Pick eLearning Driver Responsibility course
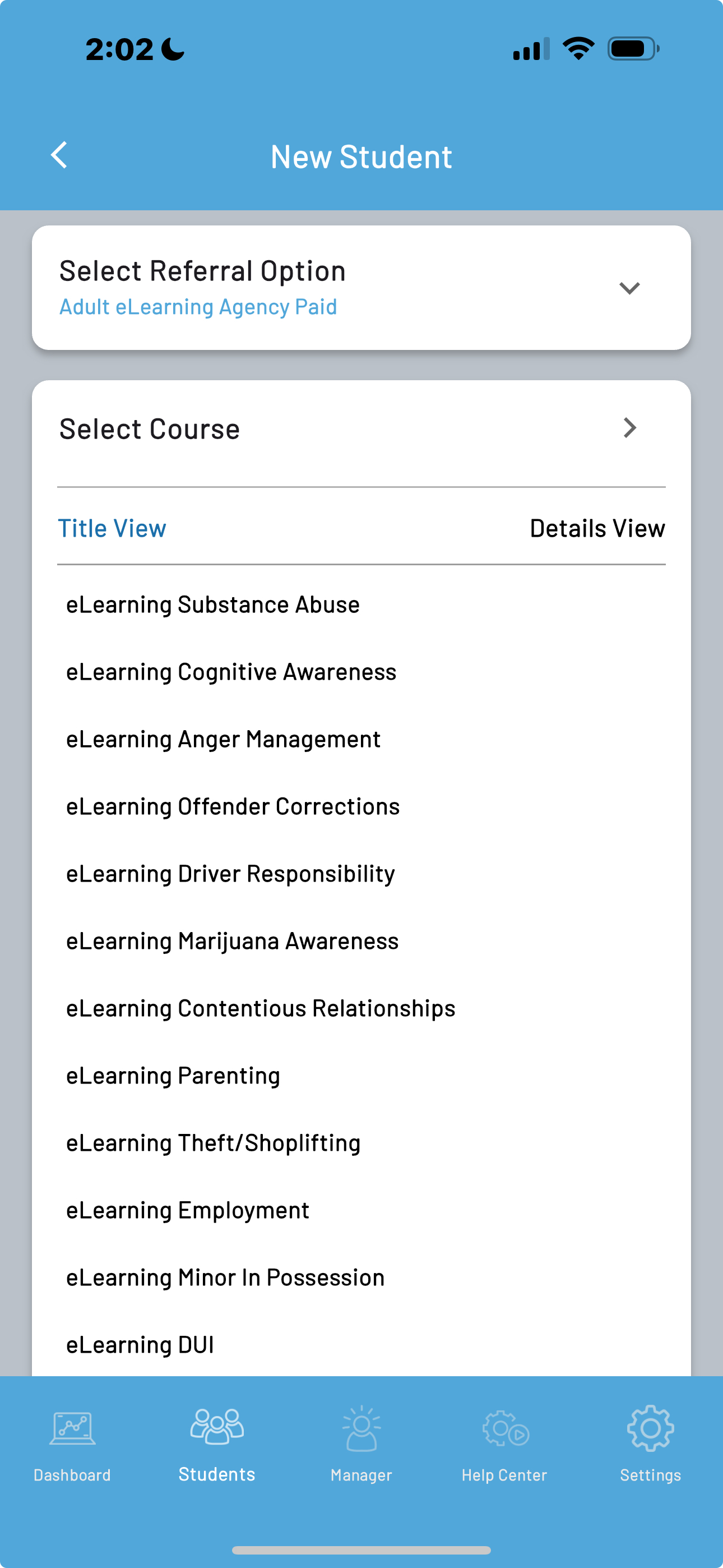The height and width of the screenshot is (1568, 723). 231,874
